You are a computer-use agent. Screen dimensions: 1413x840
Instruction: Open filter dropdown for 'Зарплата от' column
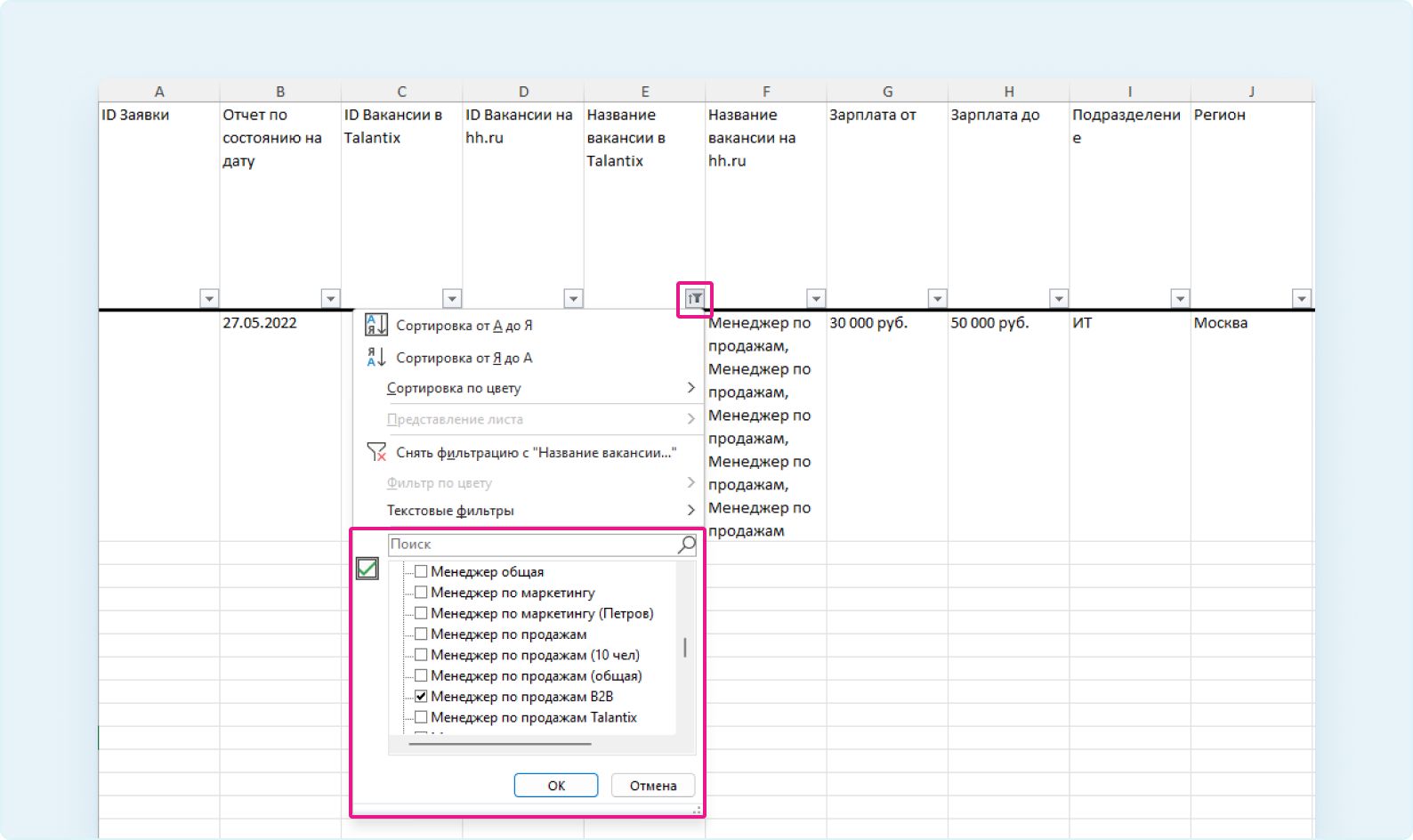tap(937, 299)
